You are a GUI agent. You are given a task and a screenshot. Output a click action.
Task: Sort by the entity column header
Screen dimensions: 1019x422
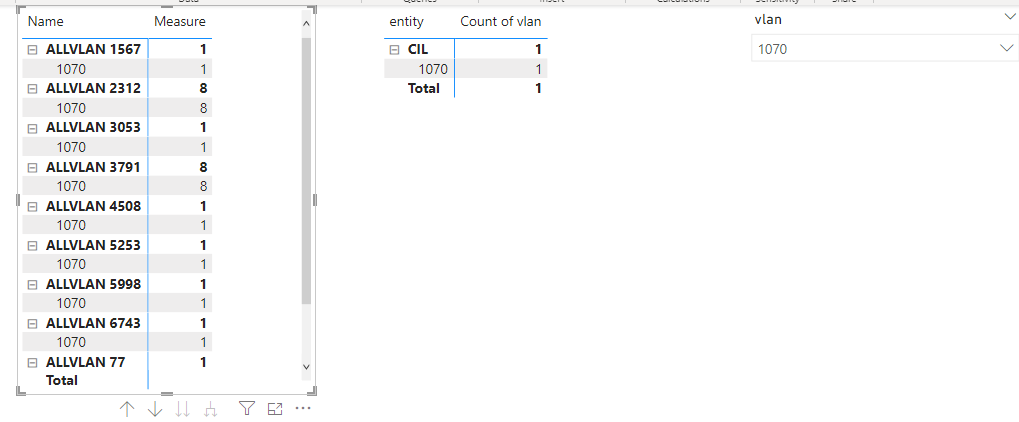click(406, 21)
